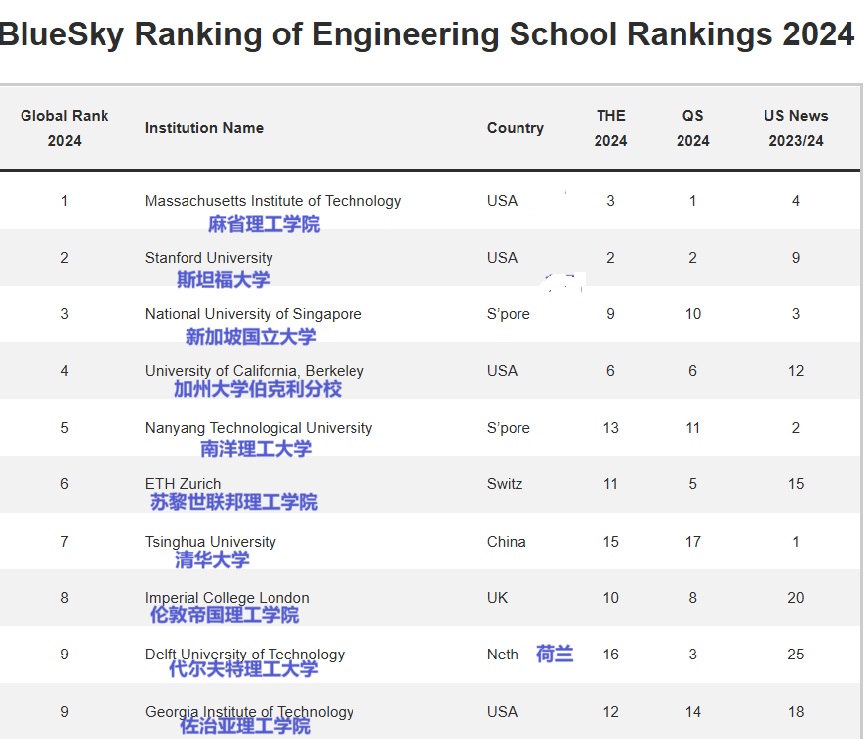Screen dimensions: 868x739
Task: Open Imperial College London entry
Action: (227, 598)
